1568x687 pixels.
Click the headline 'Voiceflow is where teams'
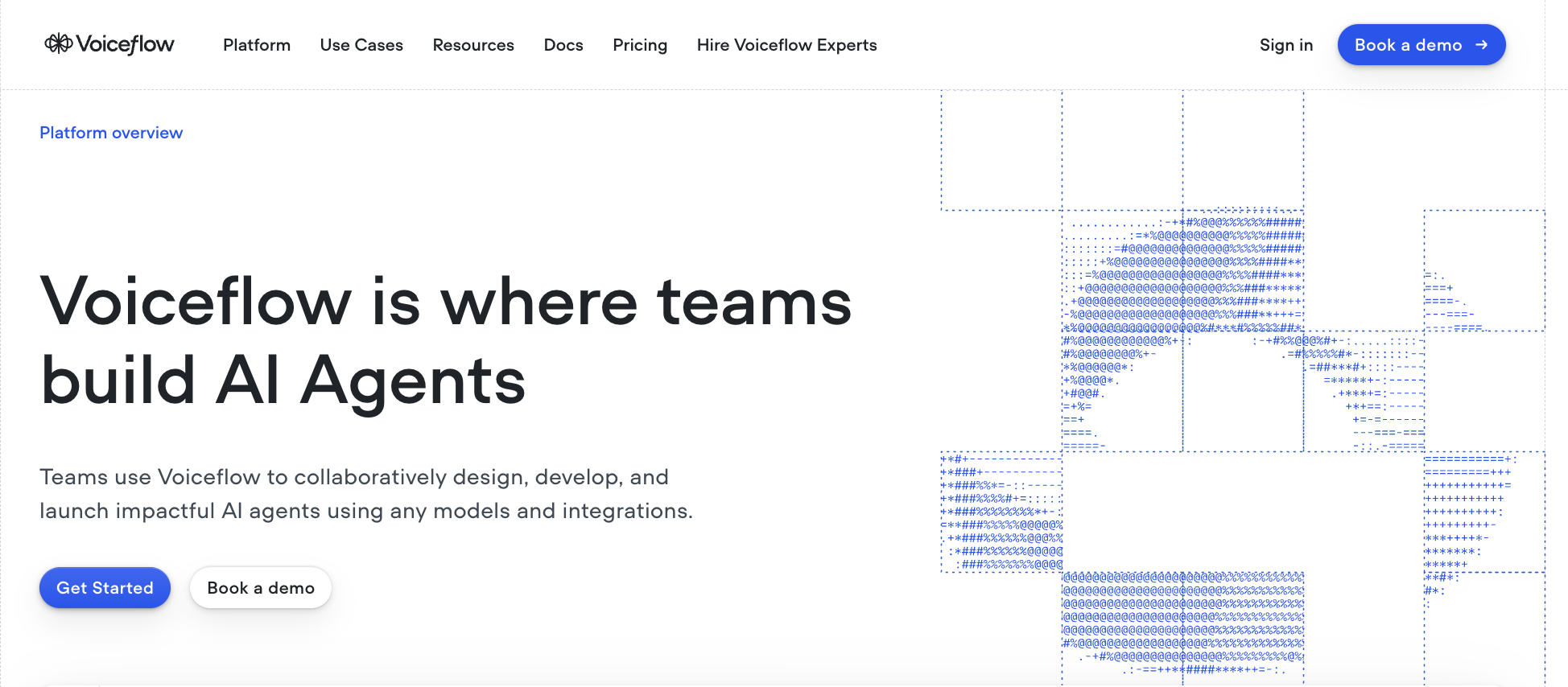click(x=446, y=302)
